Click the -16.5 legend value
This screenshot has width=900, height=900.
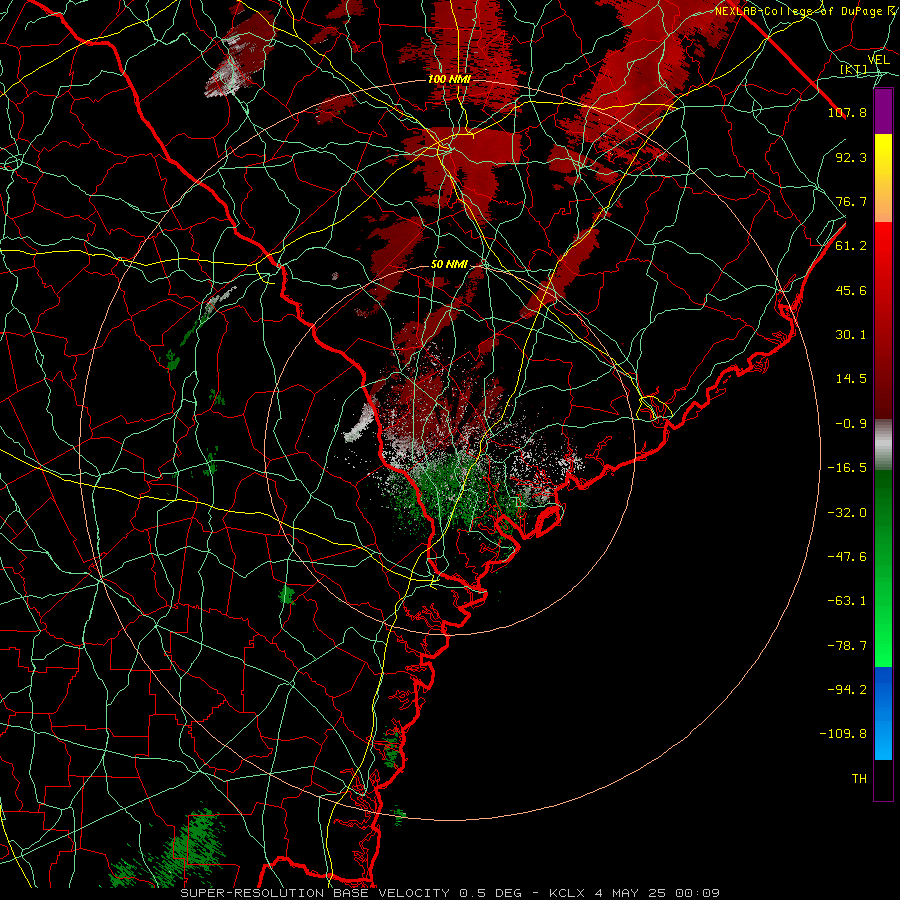[847, 468]
